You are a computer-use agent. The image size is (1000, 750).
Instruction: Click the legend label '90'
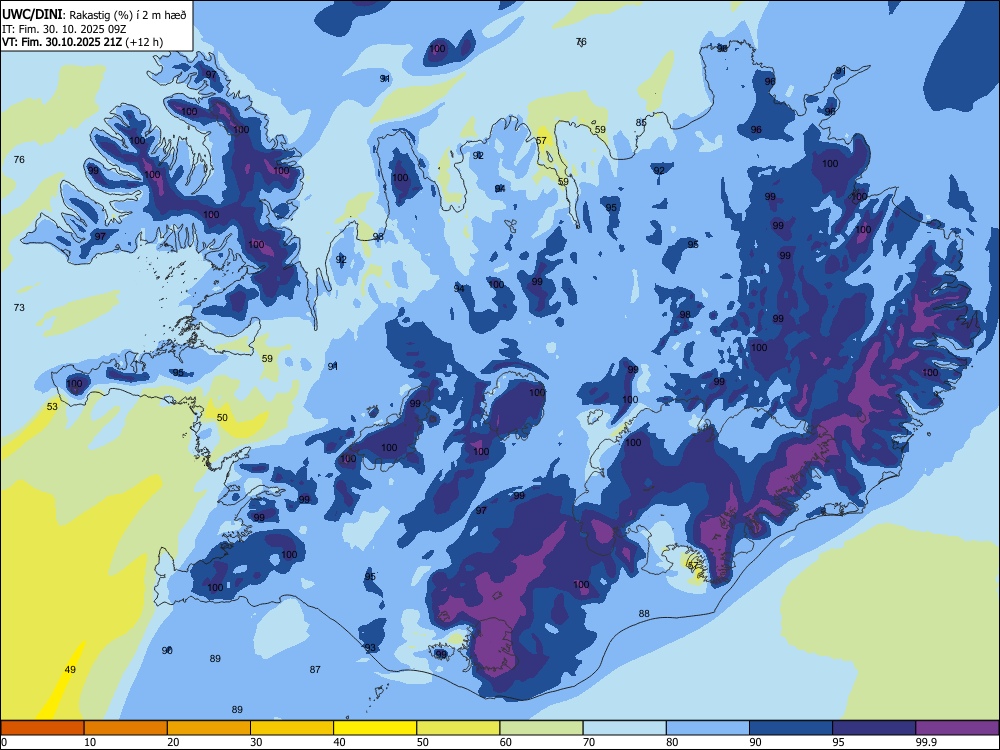(x=755, y=742)
